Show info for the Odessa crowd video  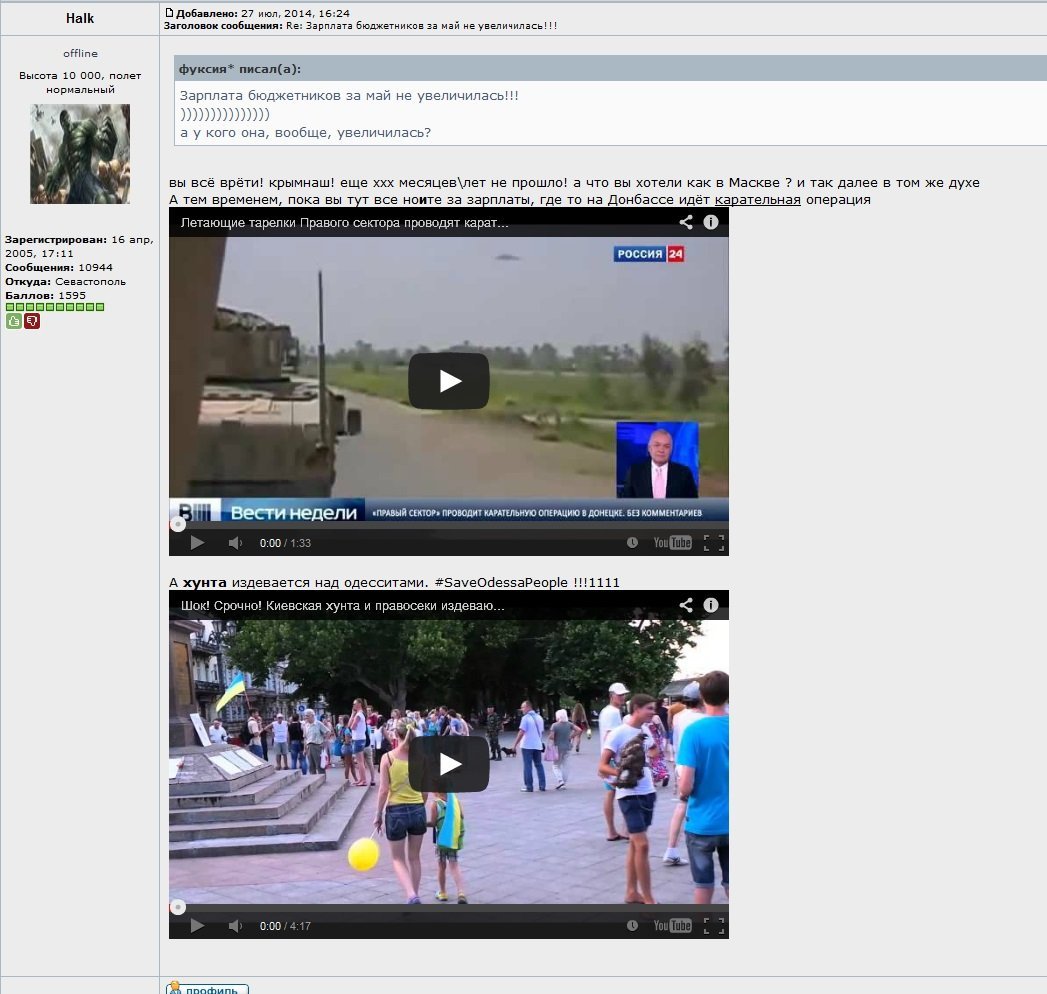pos(711,605)
